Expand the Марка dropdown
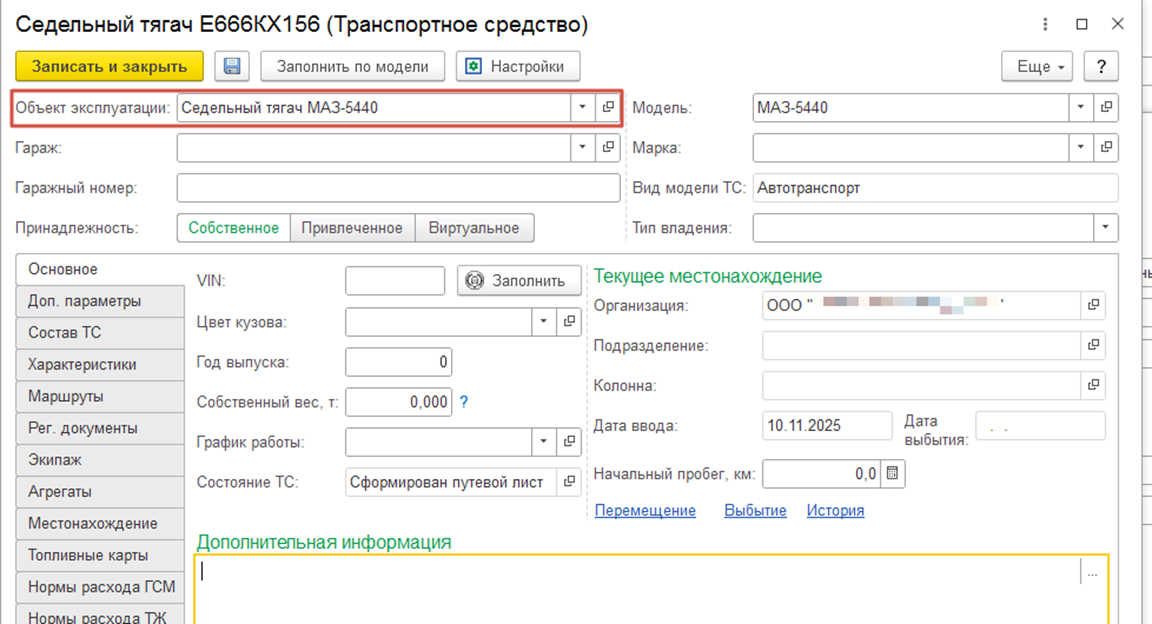This screenshot has width=1152, height=624. pyautogui.click(x=1080, y=147)
